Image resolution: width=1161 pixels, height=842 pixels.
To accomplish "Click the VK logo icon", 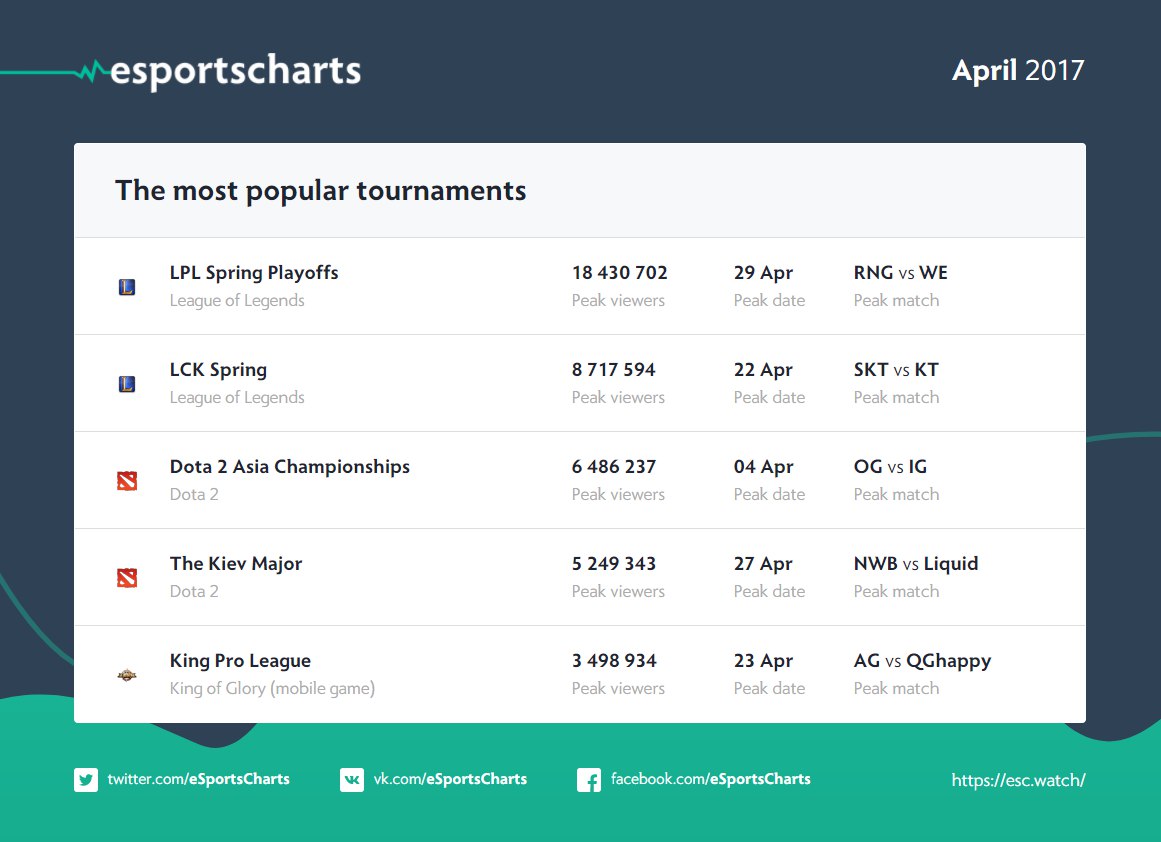I will (352, 780).
